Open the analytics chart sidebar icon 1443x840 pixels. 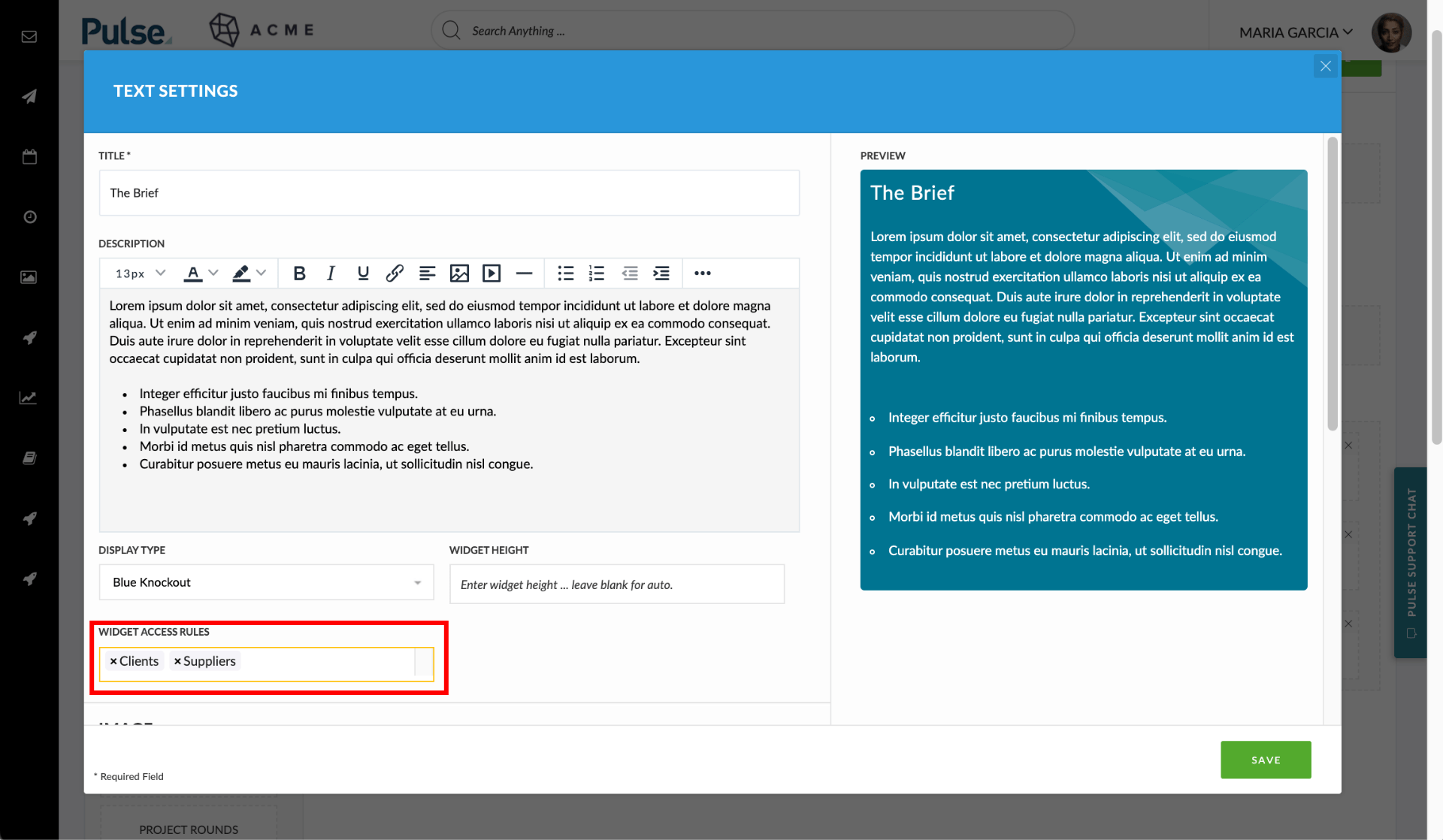click(x=29, y=397)
